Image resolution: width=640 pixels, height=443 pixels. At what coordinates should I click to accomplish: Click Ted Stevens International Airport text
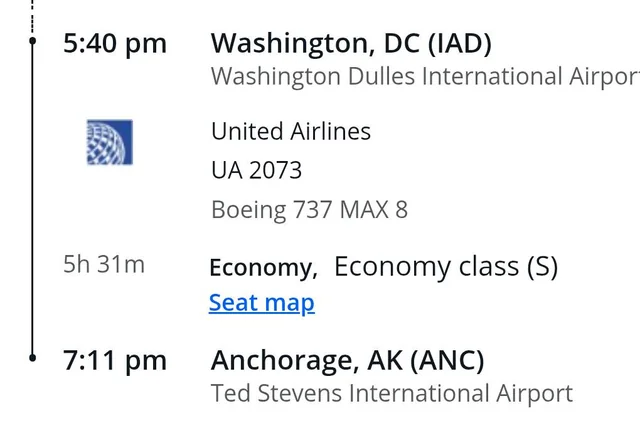392,393
